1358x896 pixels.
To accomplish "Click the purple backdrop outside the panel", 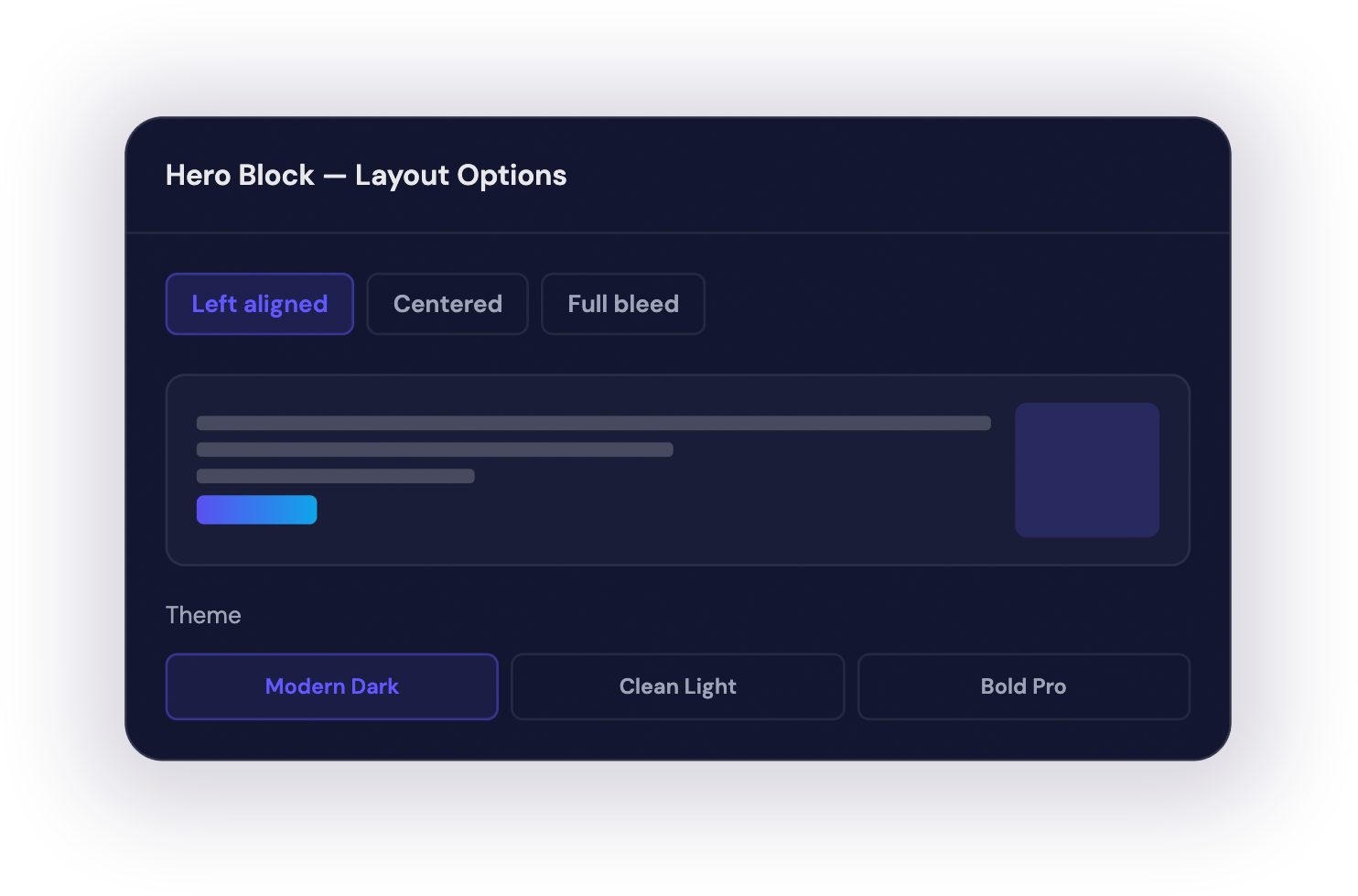I will pyautogui.click(x=677, y=824).
